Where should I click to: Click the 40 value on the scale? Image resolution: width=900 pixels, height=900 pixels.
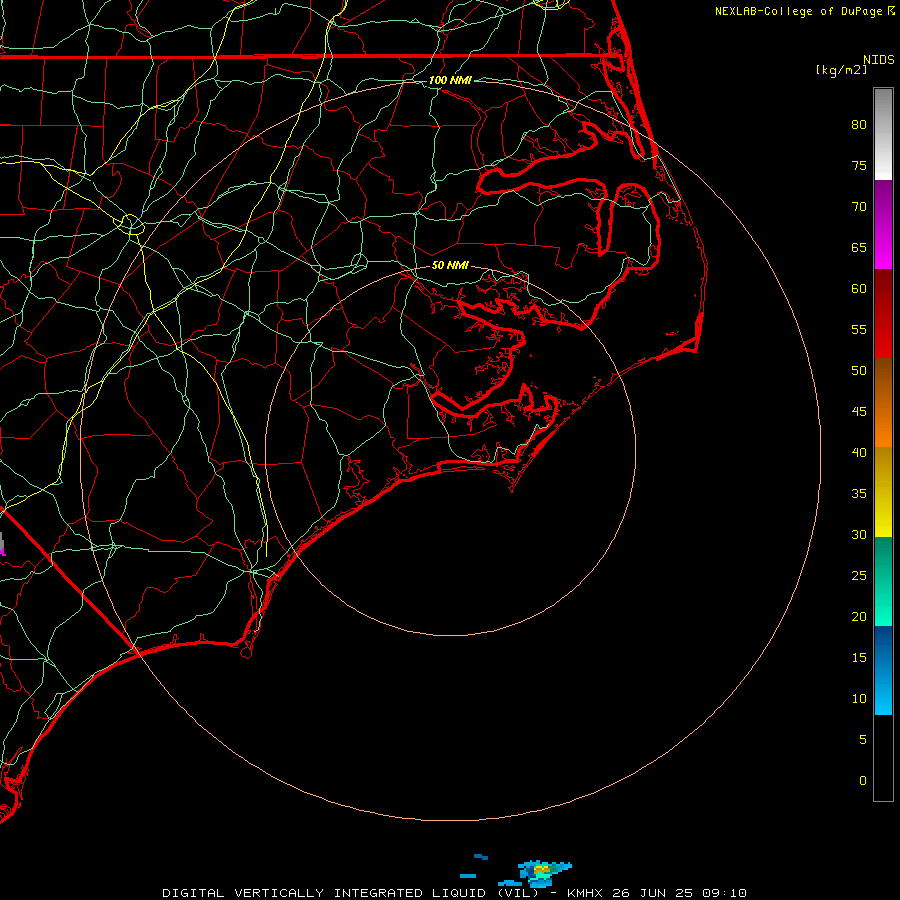[x=859, y=452]
